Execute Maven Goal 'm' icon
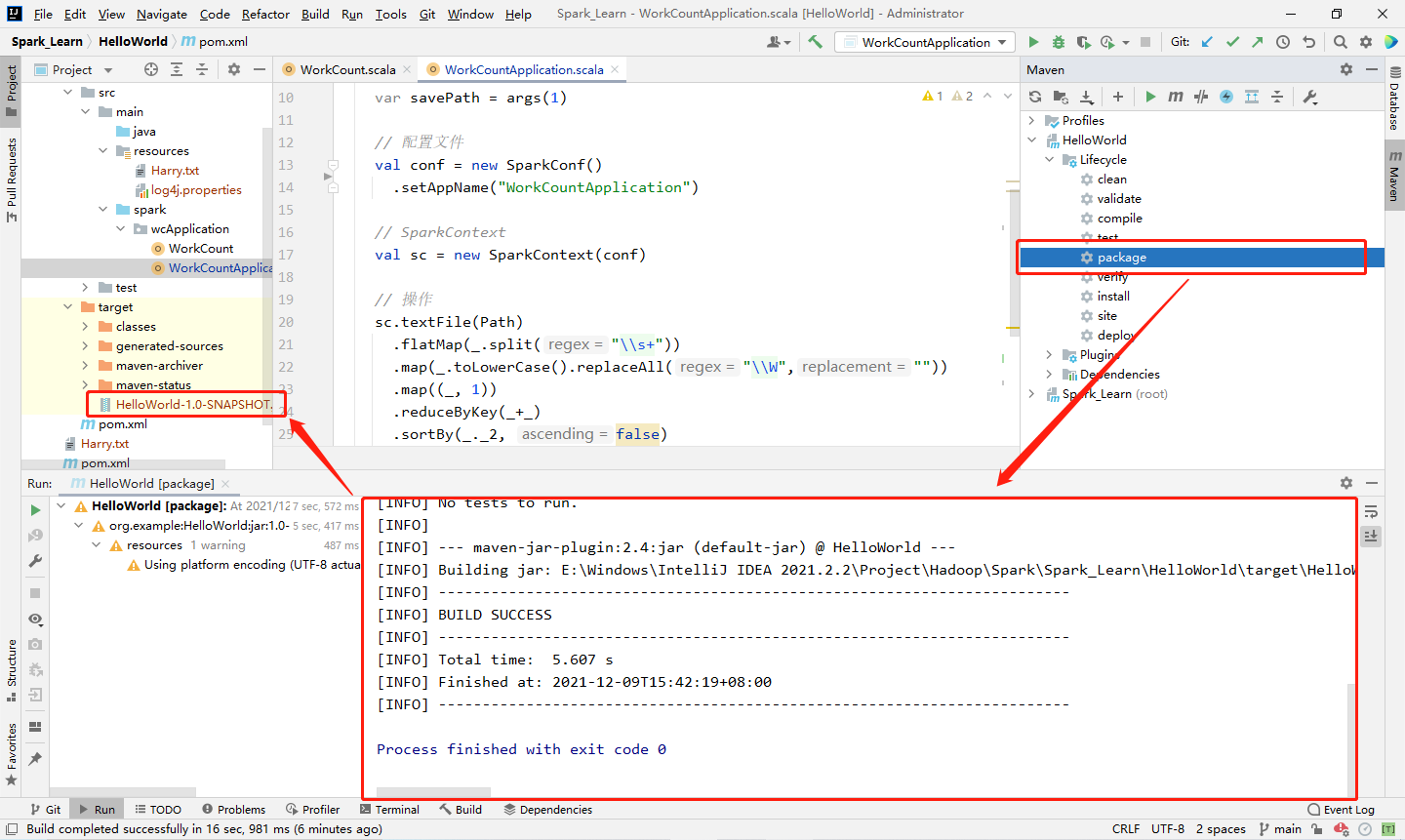1405x840 pixels. (x=1176, y=97)
